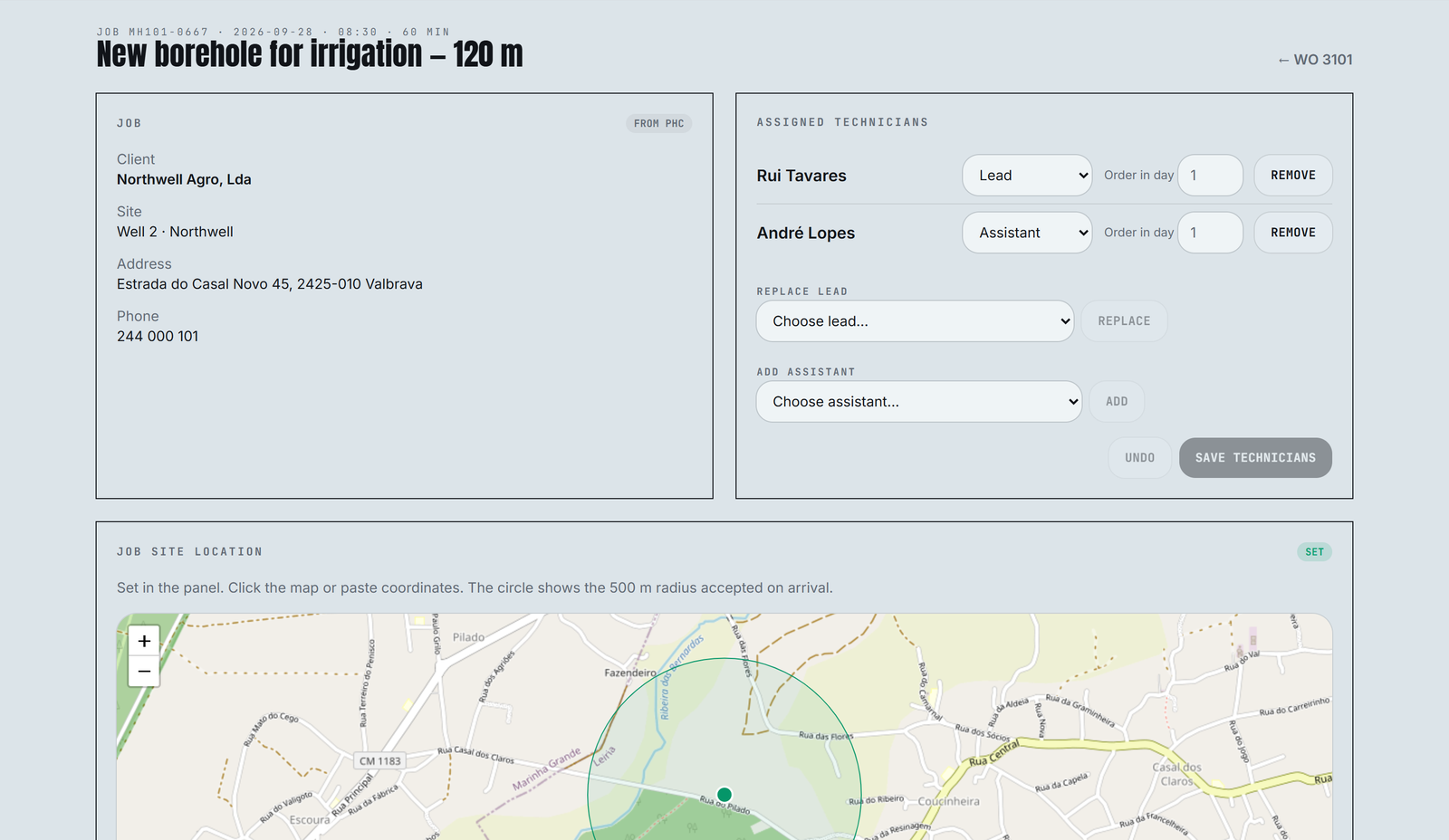This screenshot has width=1449, height=840.
Task: Click the SET status badge
Action: point(1314,552)
